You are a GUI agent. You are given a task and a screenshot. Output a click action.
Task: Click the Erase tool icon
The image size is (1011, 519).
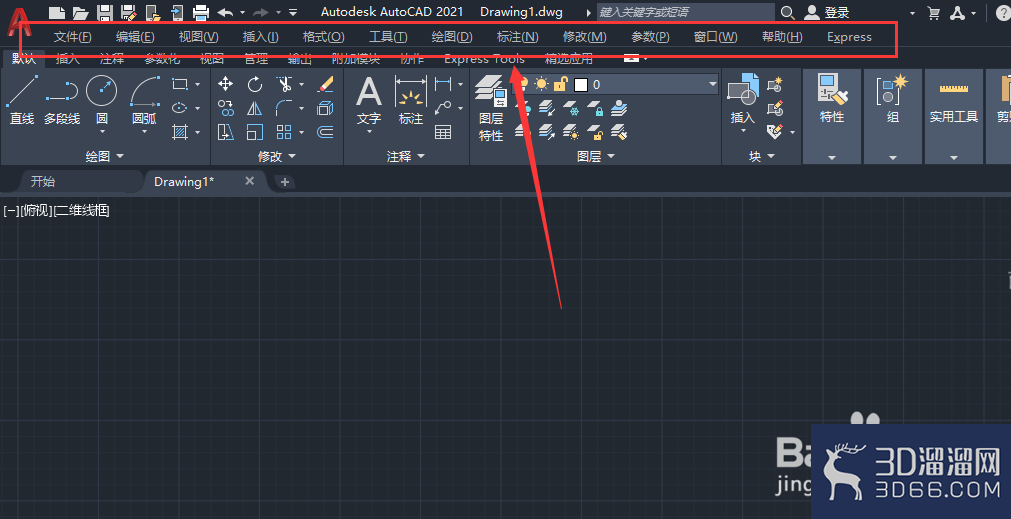(x=326, y=84)
